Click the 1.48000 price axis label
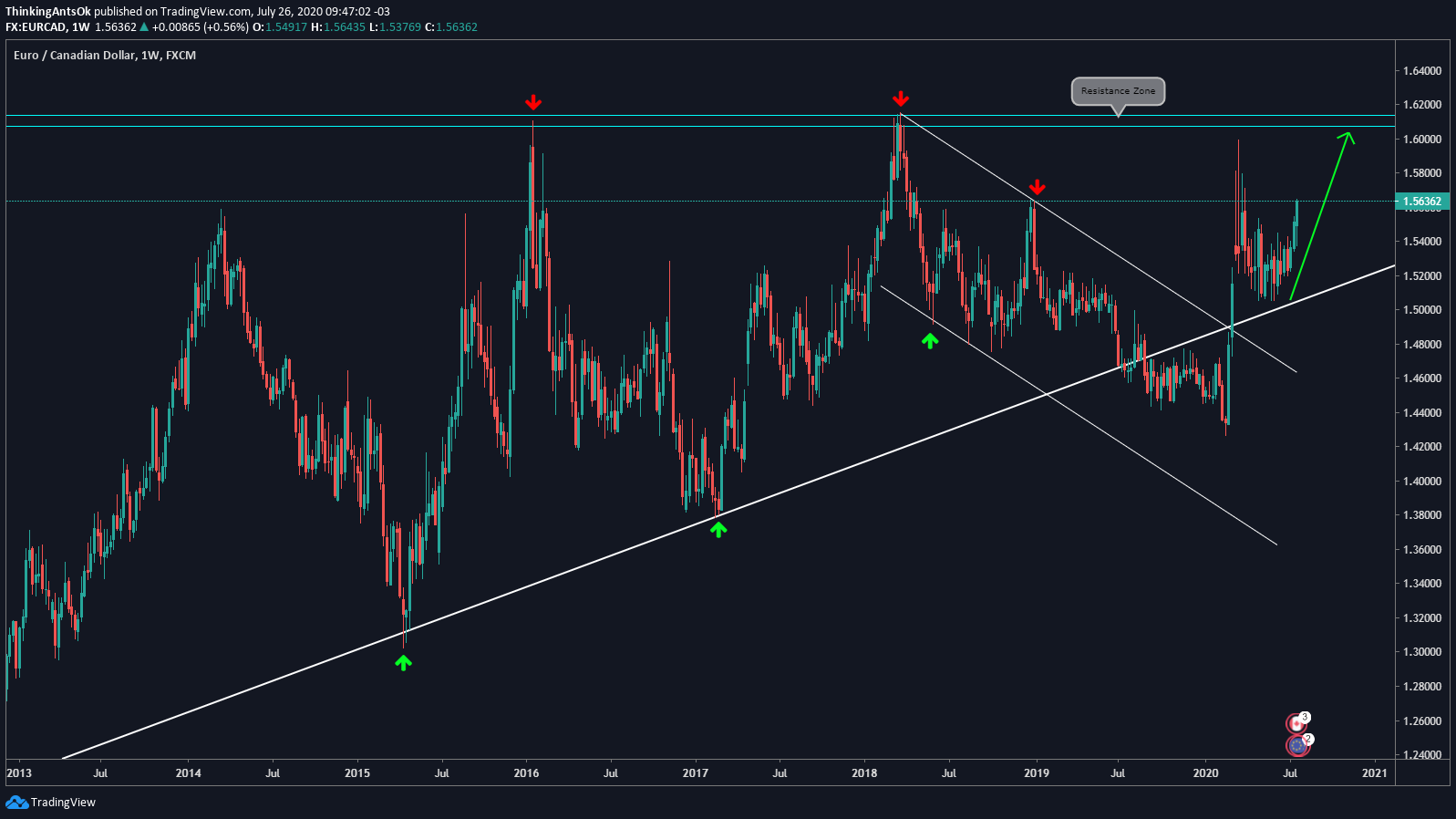The image size is (1456, 819). [1422, 344]
